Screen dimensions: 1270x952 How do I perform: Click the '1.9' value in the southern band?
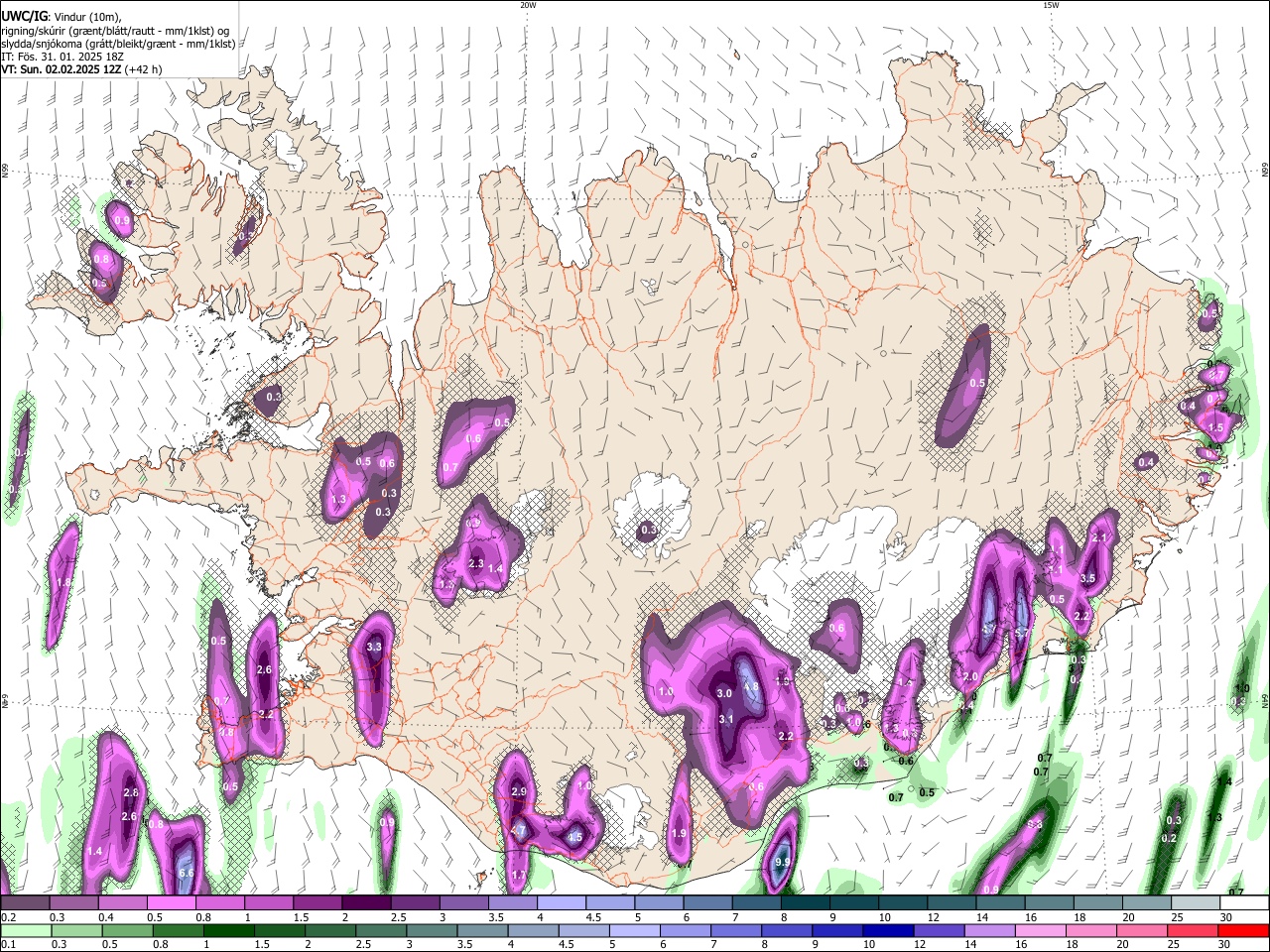pos(679,834)
